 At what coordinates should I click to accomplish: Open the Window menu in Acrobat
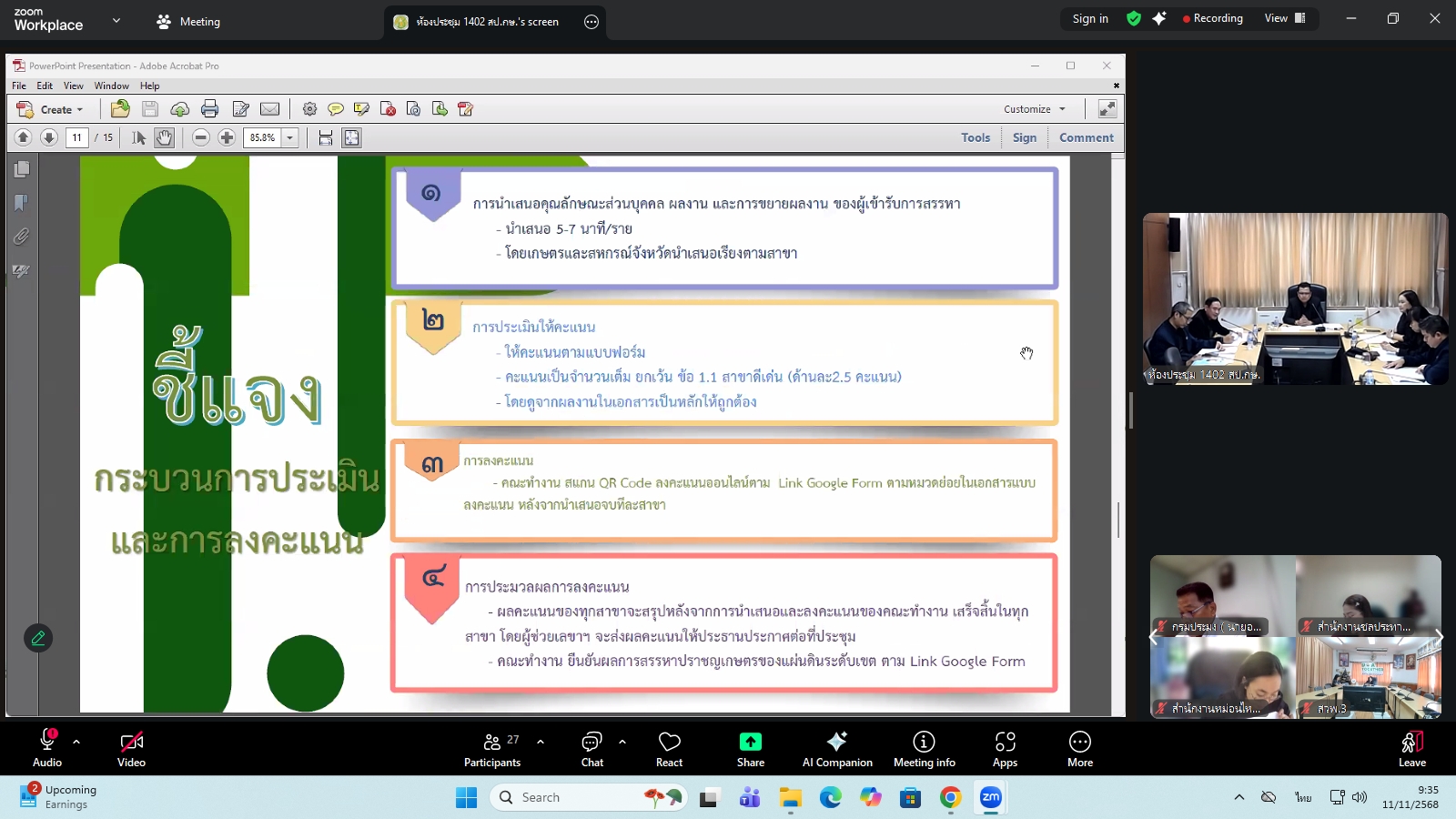click(x=111, y=86)
